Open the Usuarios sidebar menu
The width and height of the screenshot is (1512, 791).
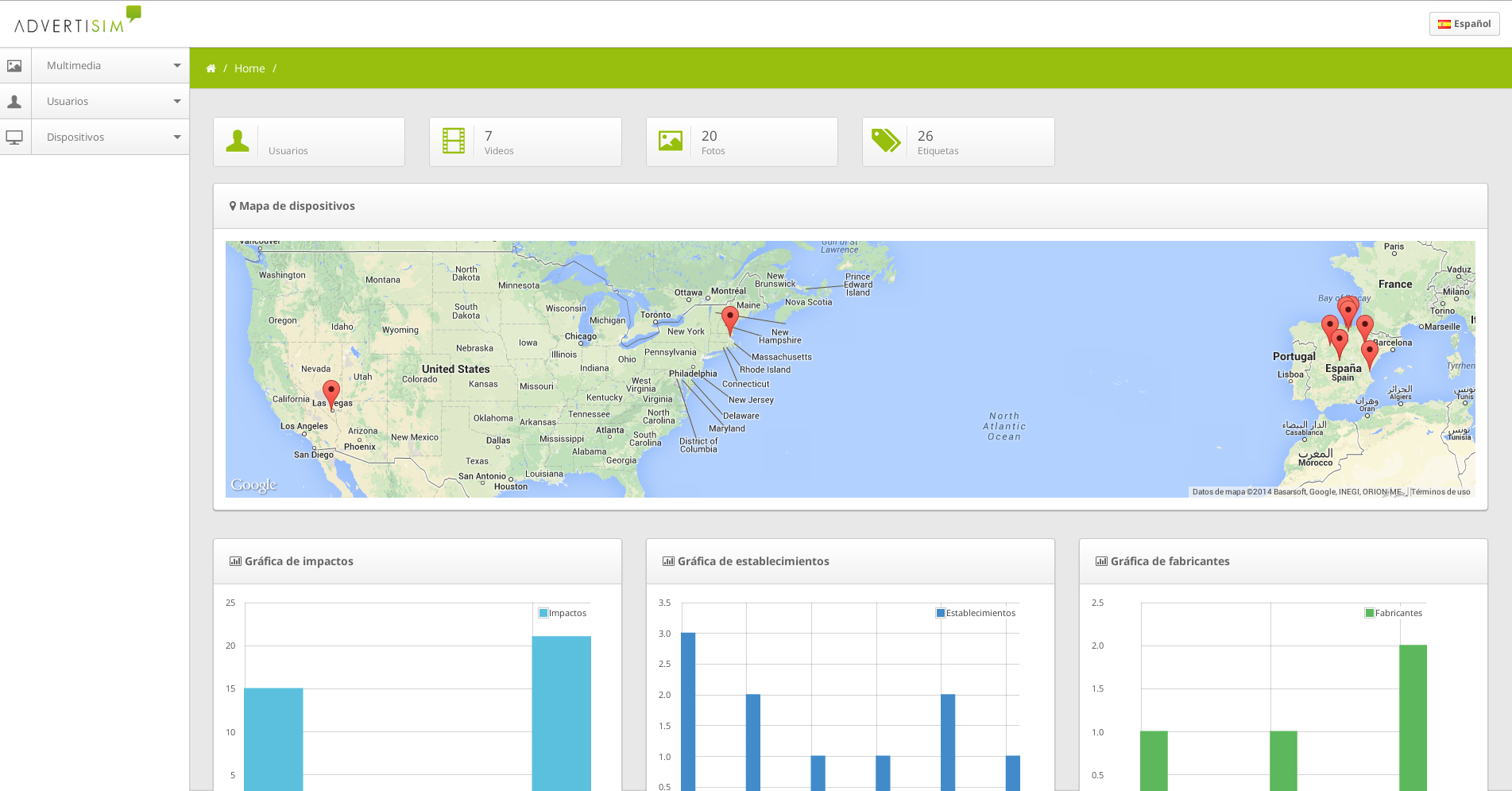pos(95,102)
